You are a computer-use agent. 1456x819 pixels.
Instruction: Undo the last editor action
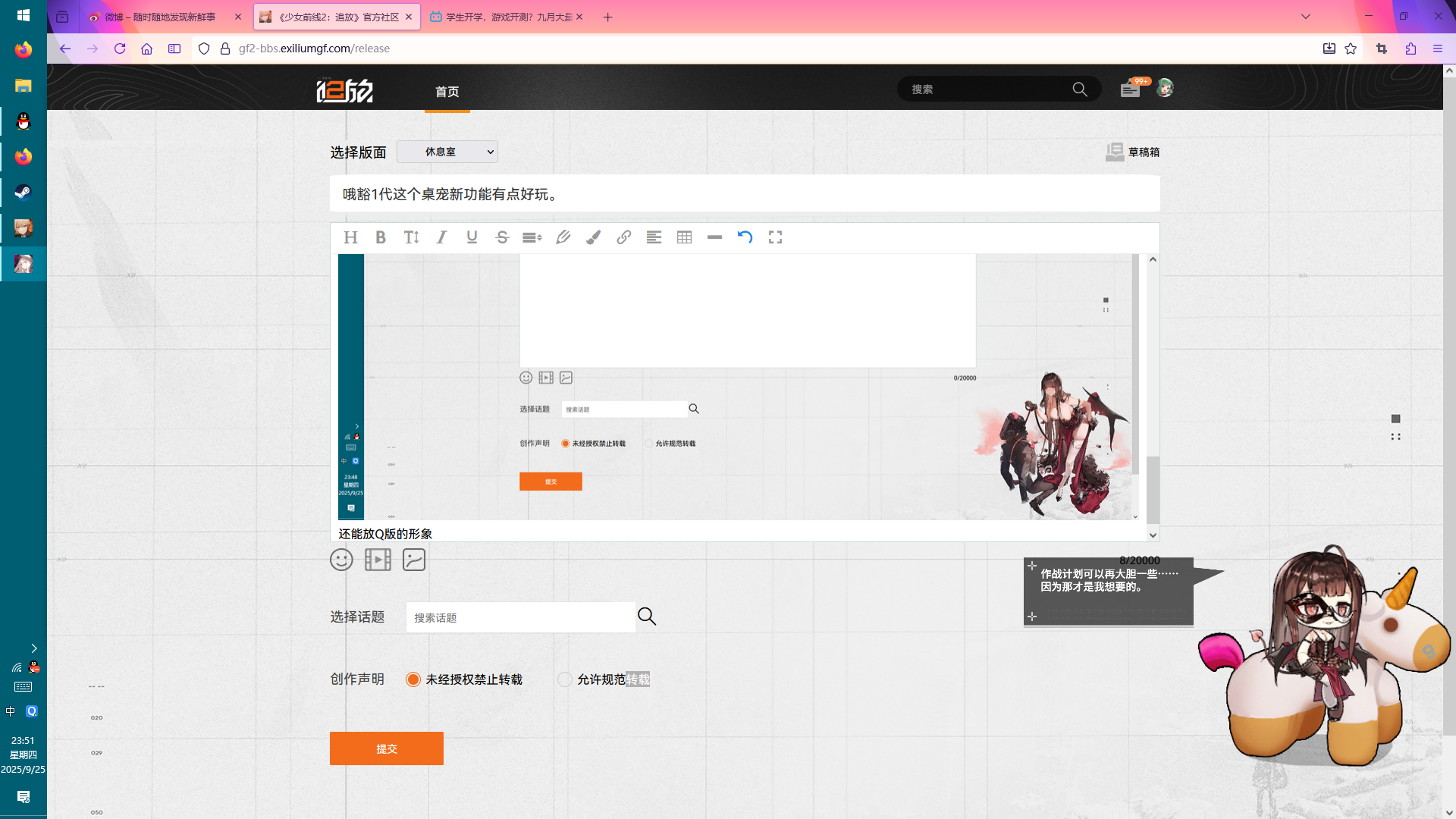point(745,237)
